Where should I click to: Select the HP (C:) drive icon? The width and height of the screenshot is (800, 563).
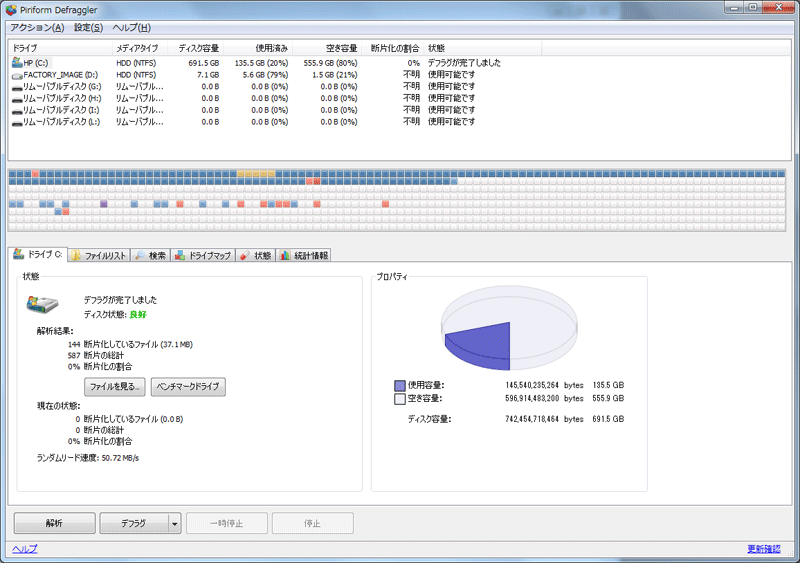(17, 62)
